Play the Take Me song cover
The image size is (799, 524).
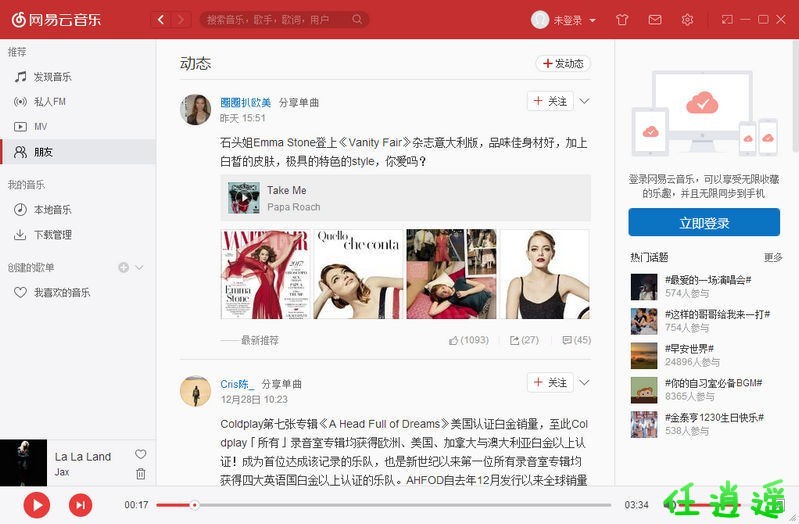[x=244, y=197]
